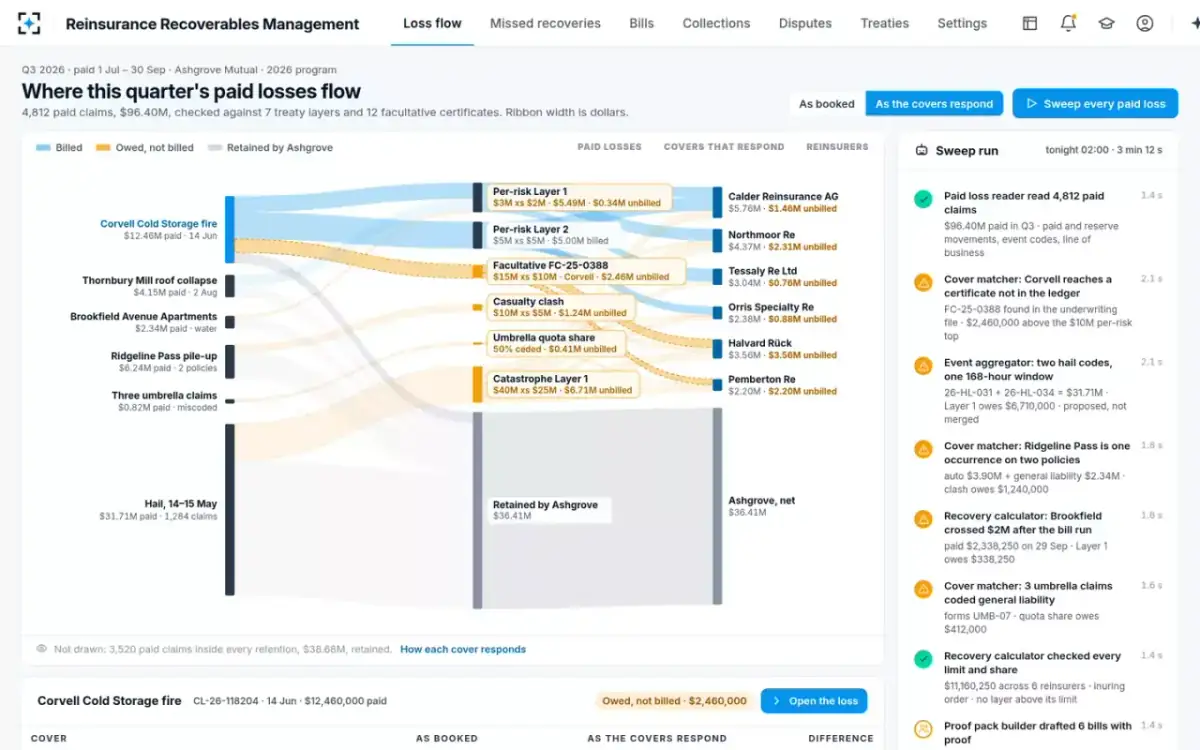
Task: Click the Facultative FC-25-0388 cover
Action: (x=585, y=271)
